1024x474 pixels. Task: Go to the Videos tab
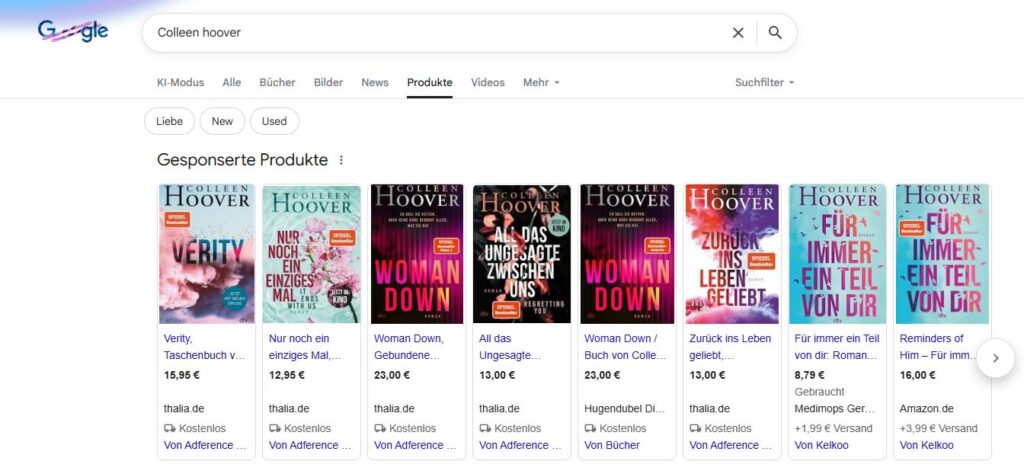(x=488, y=82)
